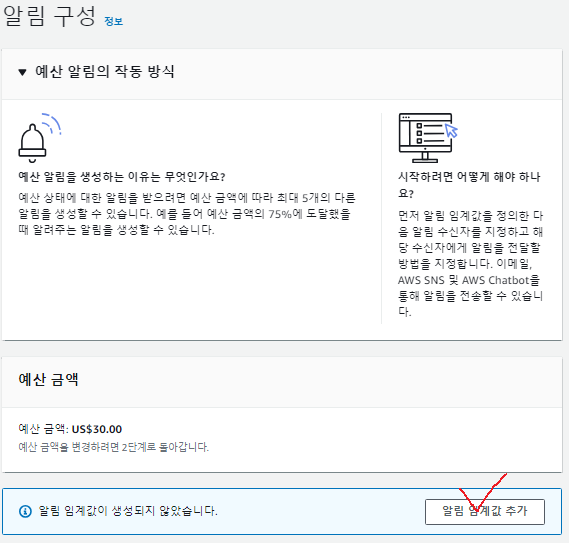Click the 예산 금액 section title

(48, 380)
